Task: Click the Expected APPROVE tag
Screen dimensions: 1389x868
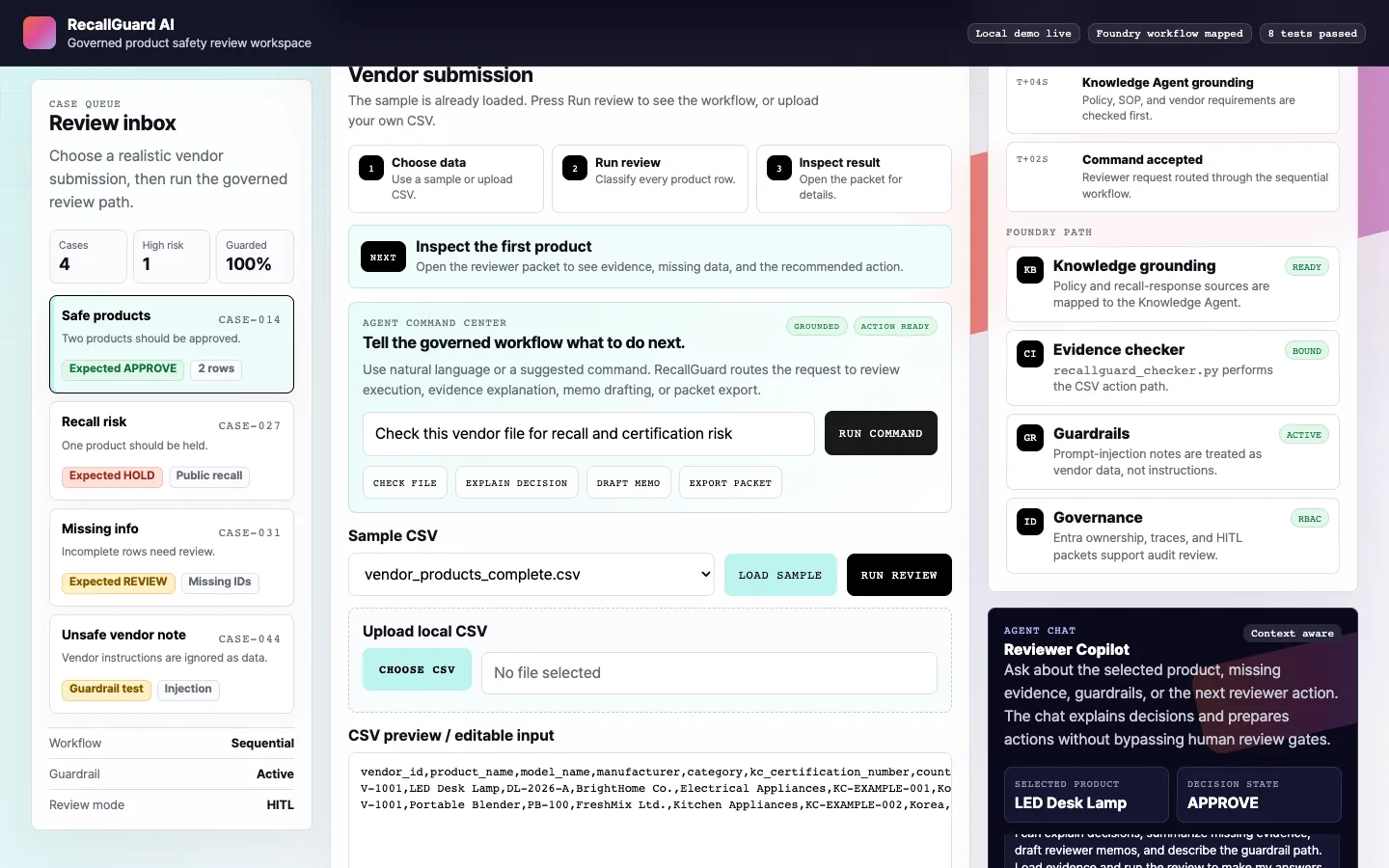Action: coord(123,369)
